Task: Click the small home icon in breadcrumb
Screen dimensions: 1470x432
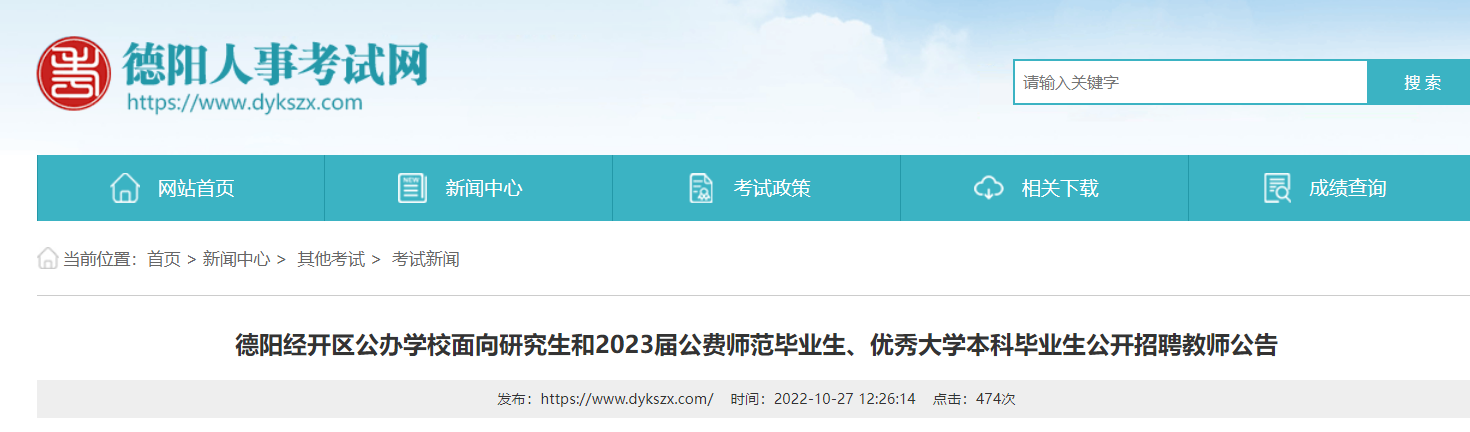Action: pyautogui.click(x=48, y=259)
